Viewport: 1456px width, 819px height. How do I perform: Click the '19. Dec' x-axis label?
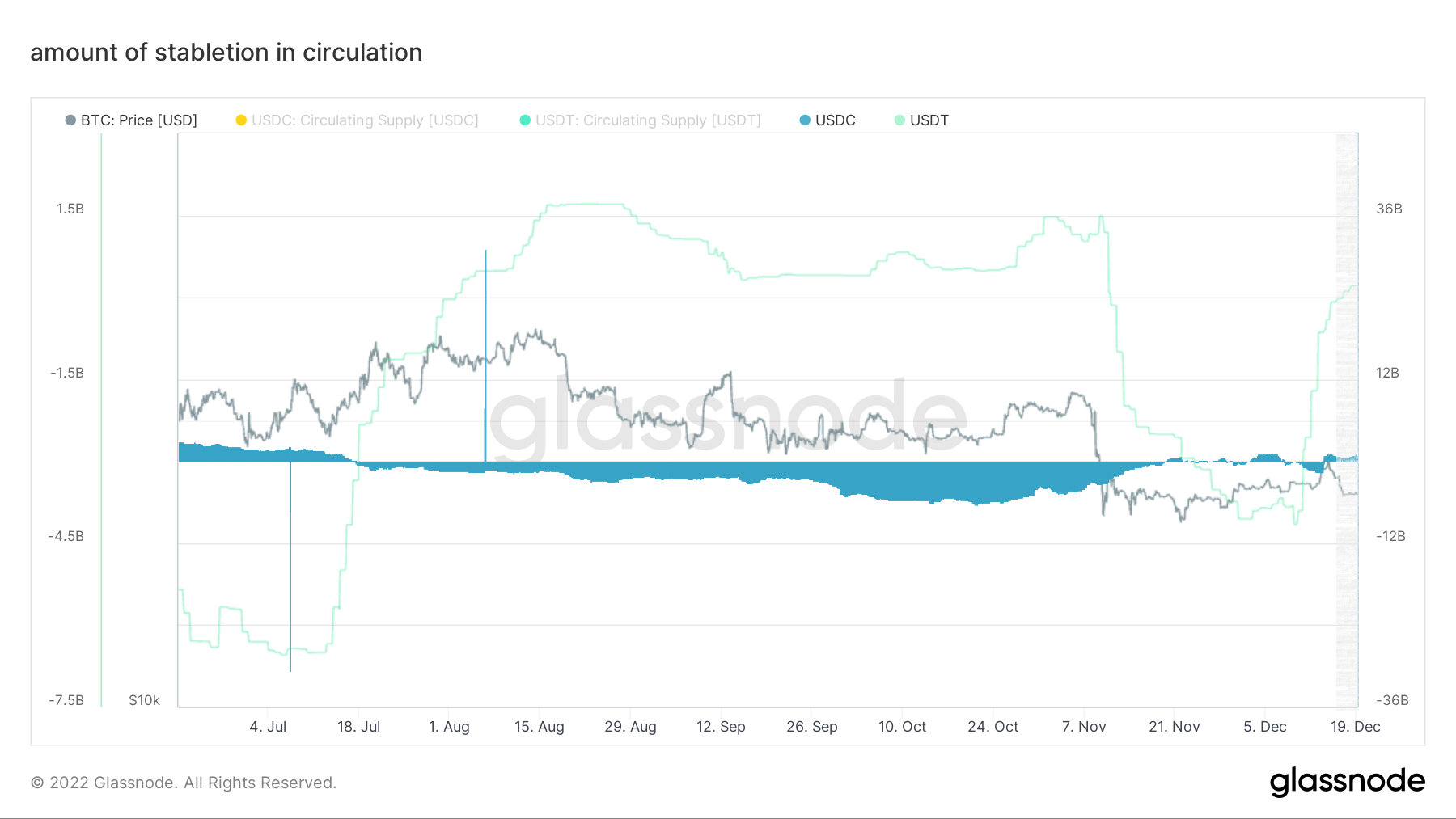(1356, 726)
